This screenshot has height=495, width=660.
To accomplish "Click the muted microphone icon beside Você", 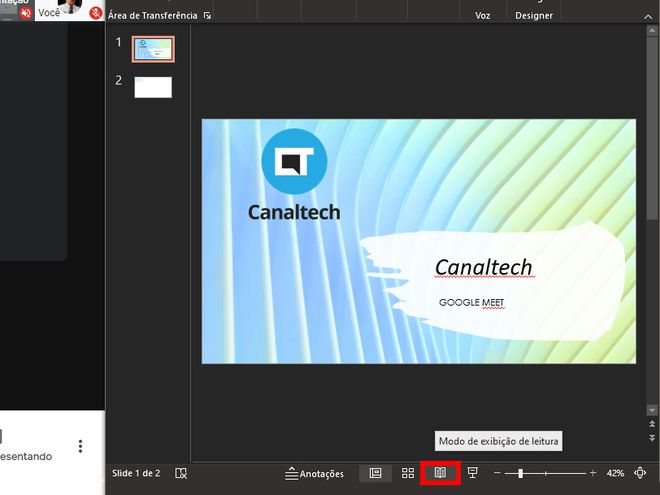I will click(x=96, y=13).
